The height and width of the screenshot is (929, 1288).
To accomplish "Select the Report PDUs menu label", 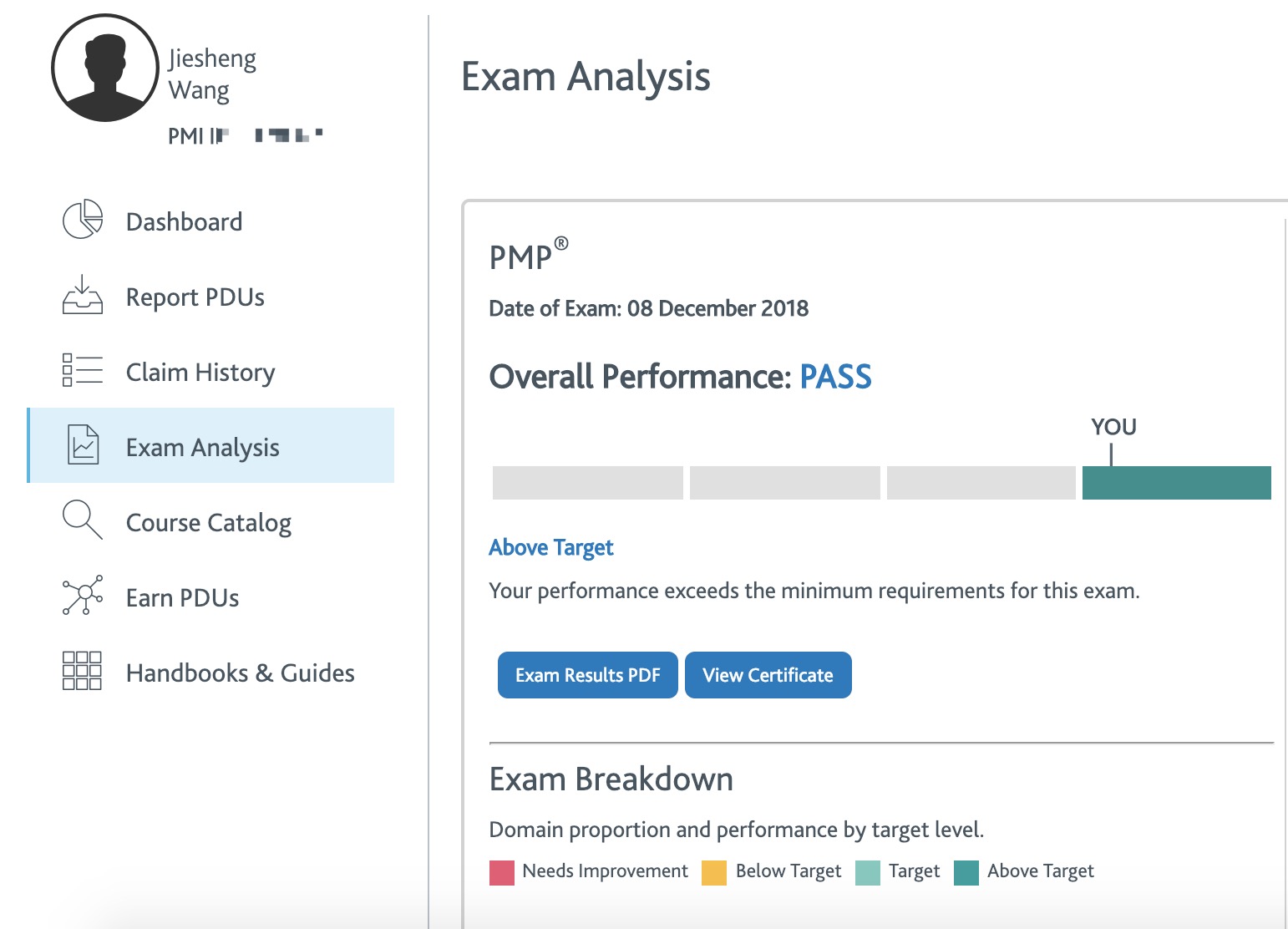I will [195, 297].
